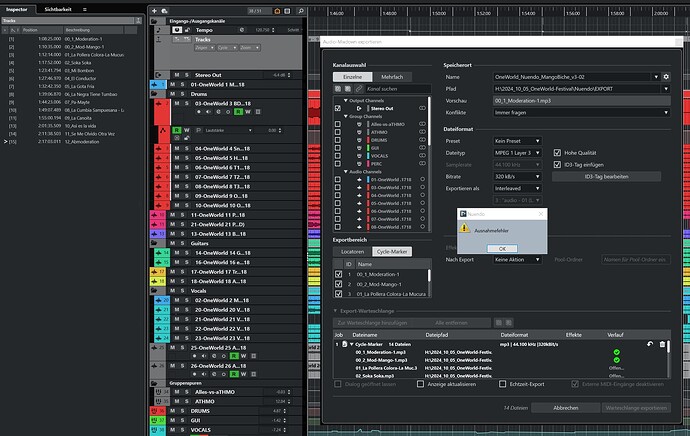
Task: Click the VOCALS group channel icon in export list
Action: 359,156
